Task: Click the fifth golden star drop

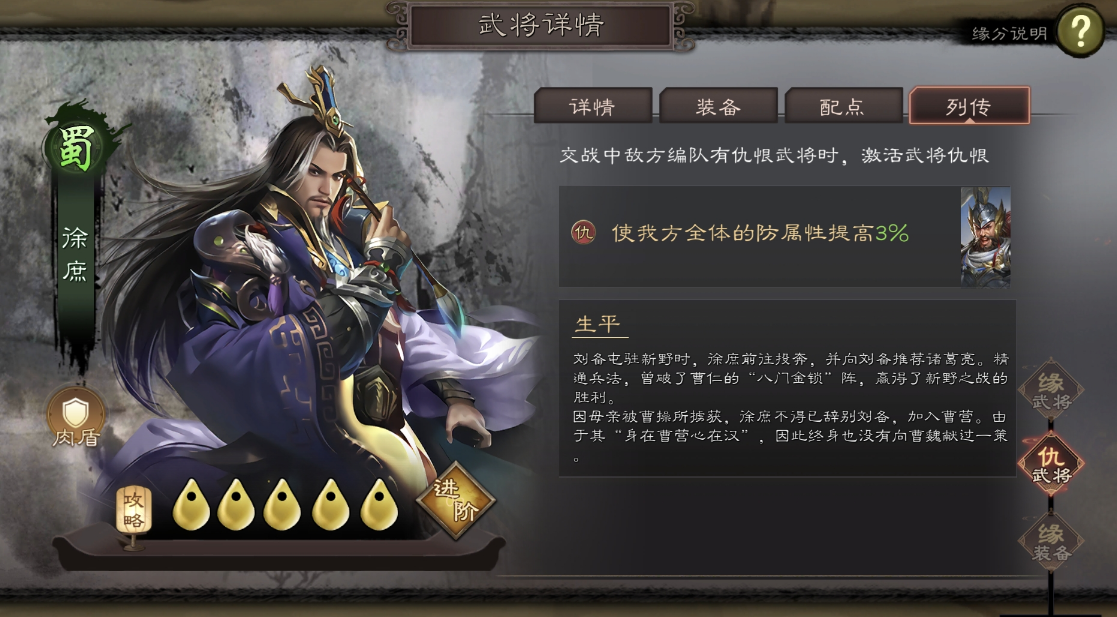Action: coord(379,504)
